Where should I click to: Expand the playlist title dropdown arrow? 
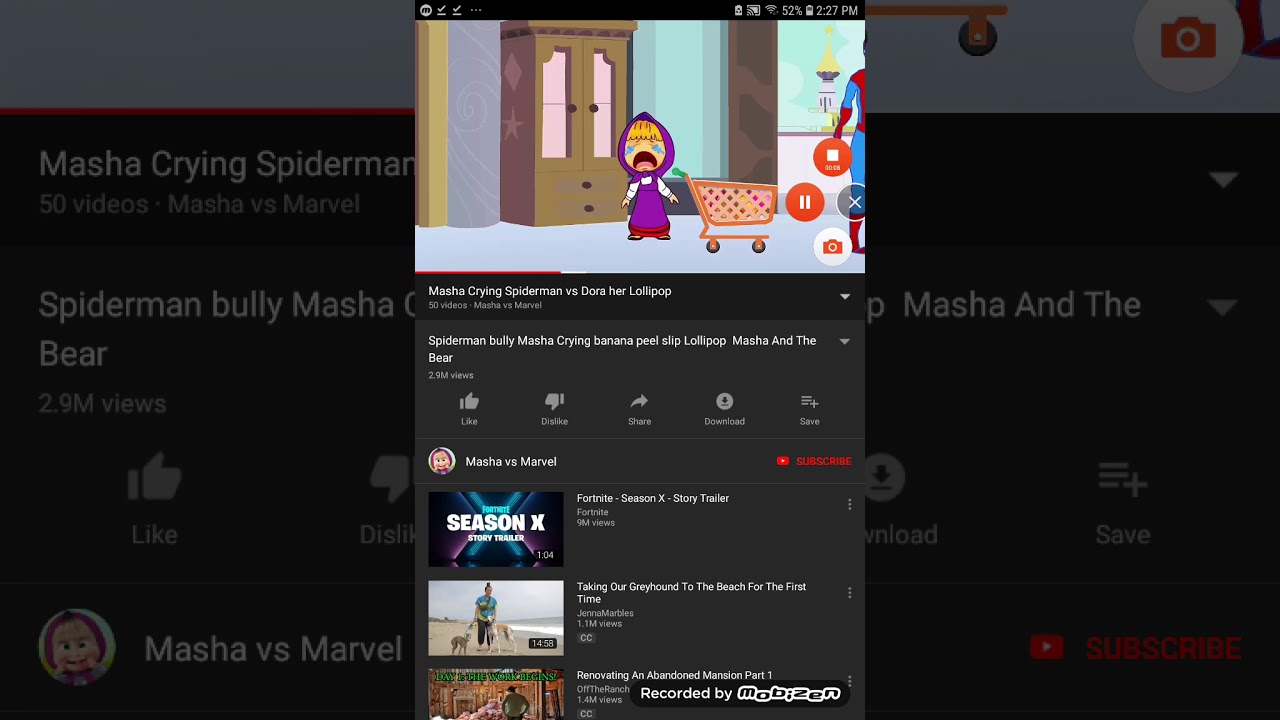(x=845, y=297)
